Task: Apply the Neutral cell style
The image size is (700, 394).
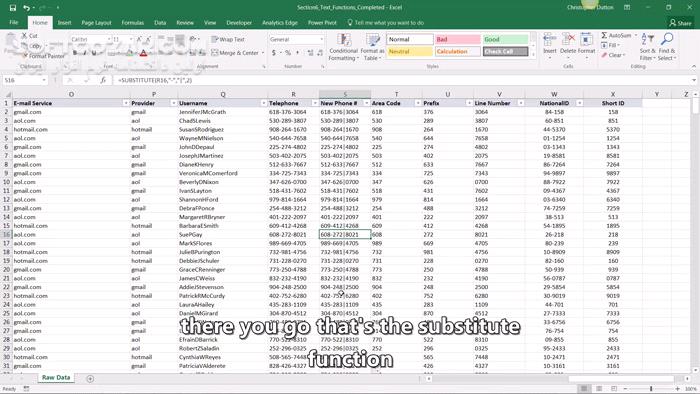Action: click(409, 51)
